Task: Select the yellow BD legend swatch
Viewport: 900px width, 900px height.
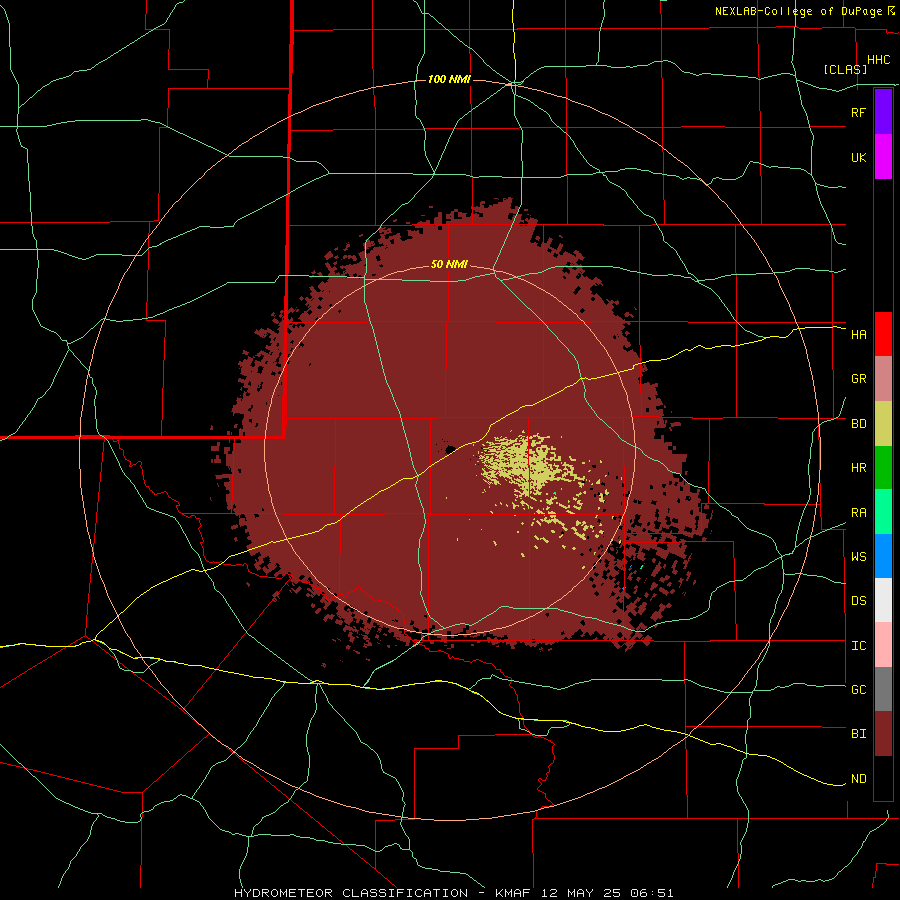Action: pos(883,423)
